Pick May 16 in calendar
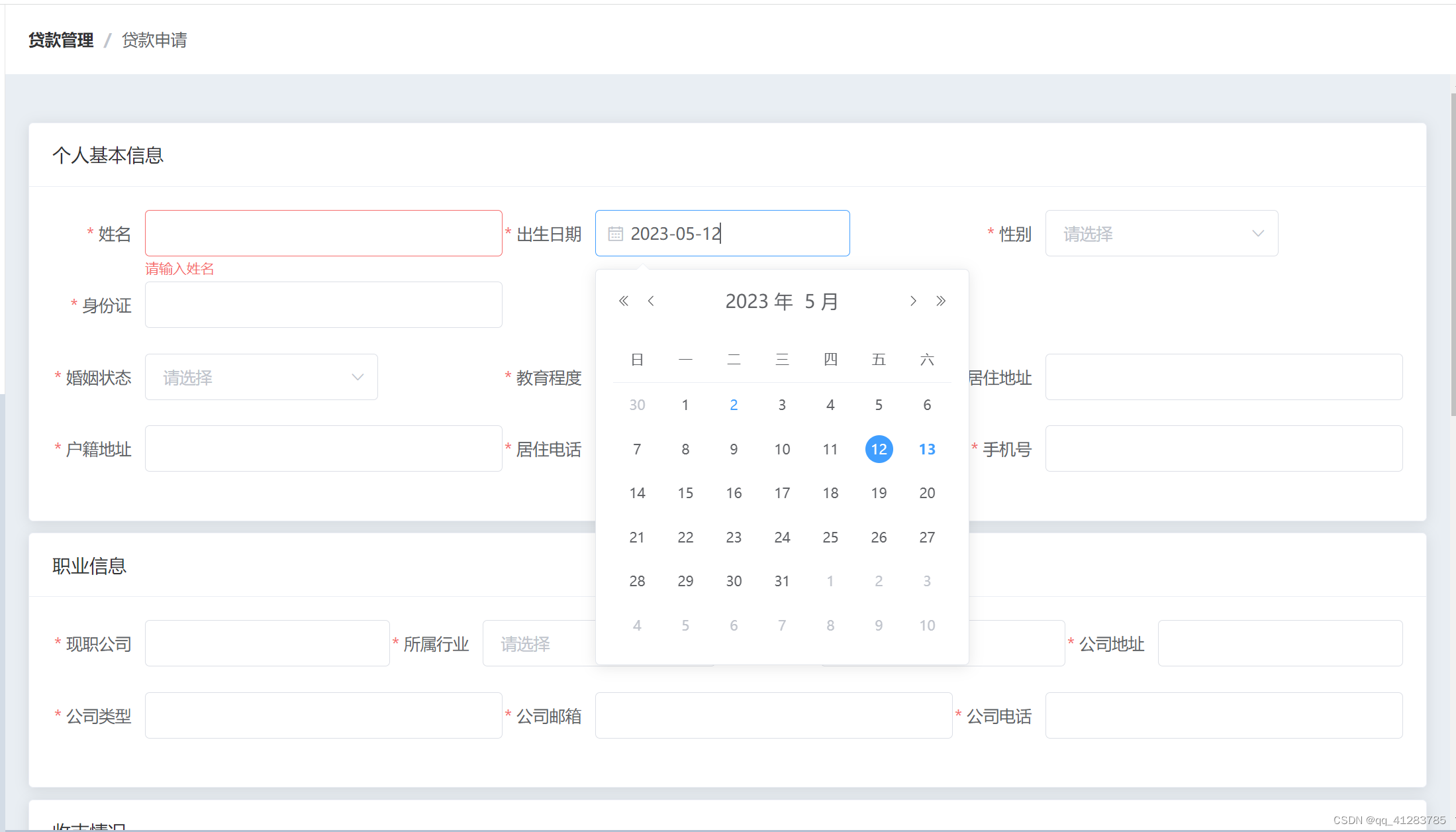This screenshot has width=1456, height=832. click(x=734, y=493)
